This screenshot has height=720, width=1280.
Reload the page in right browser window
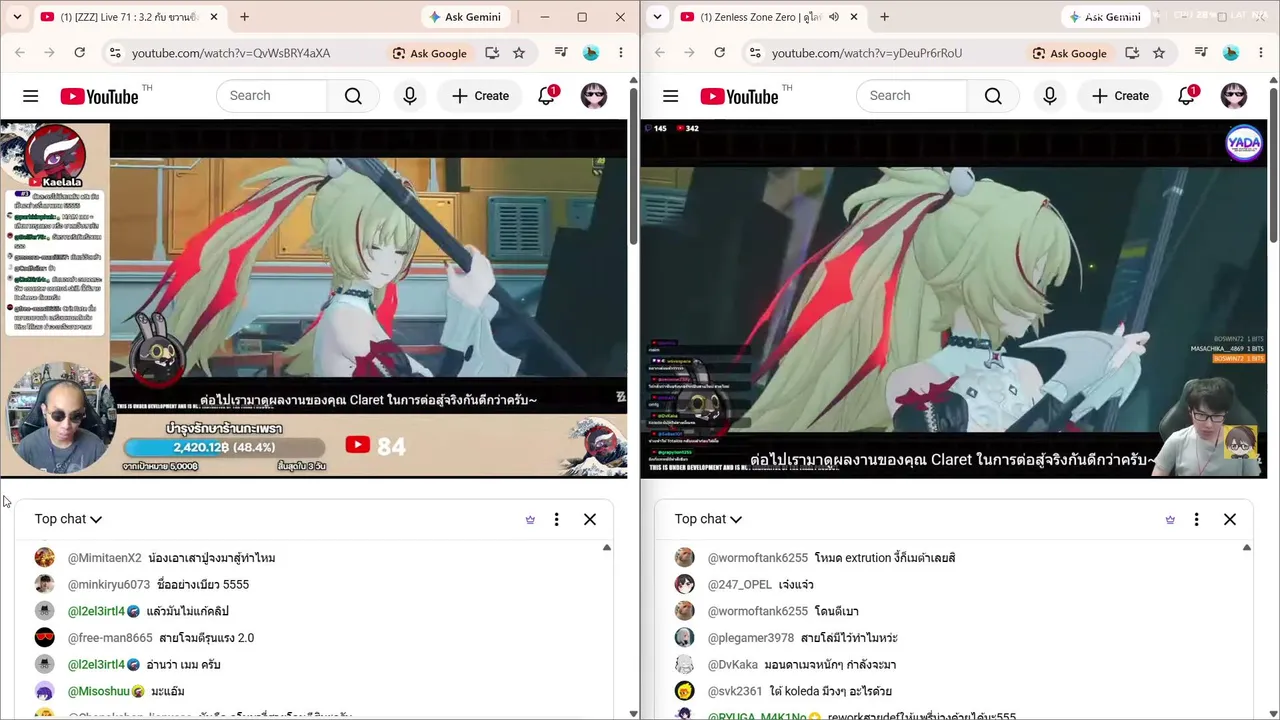coord(720,53)
